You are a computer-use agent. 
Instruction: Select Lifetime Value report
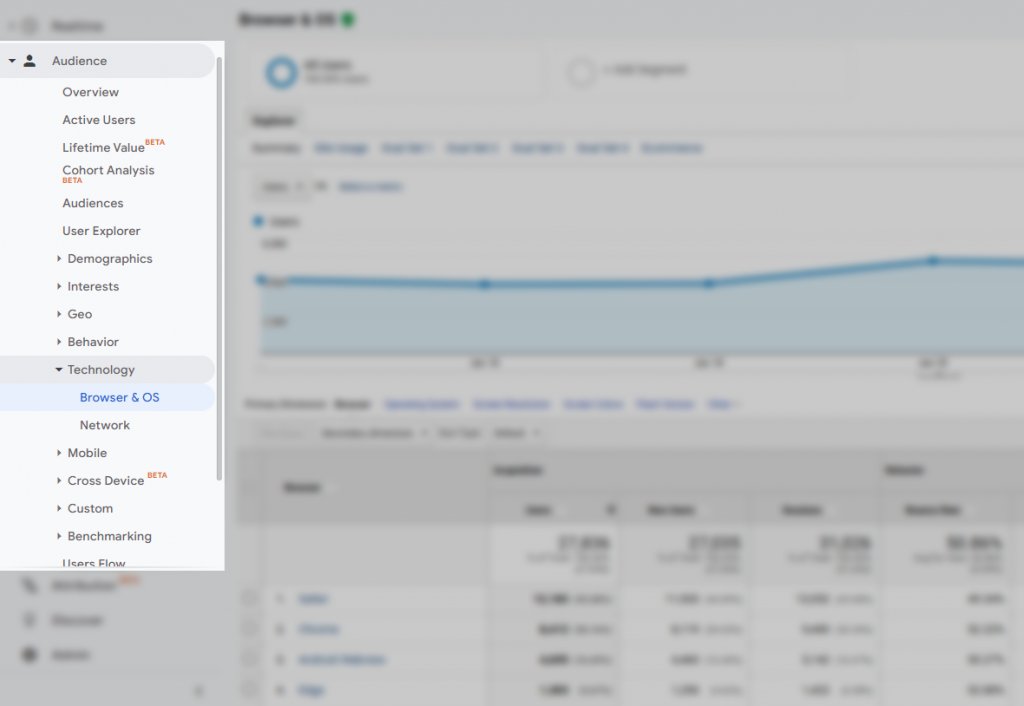tap(103, 148)
